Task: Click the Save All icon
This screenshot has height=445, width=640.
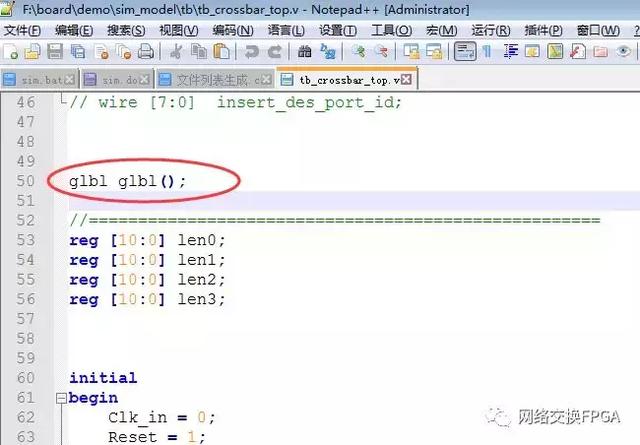Action: pos(78,51)
